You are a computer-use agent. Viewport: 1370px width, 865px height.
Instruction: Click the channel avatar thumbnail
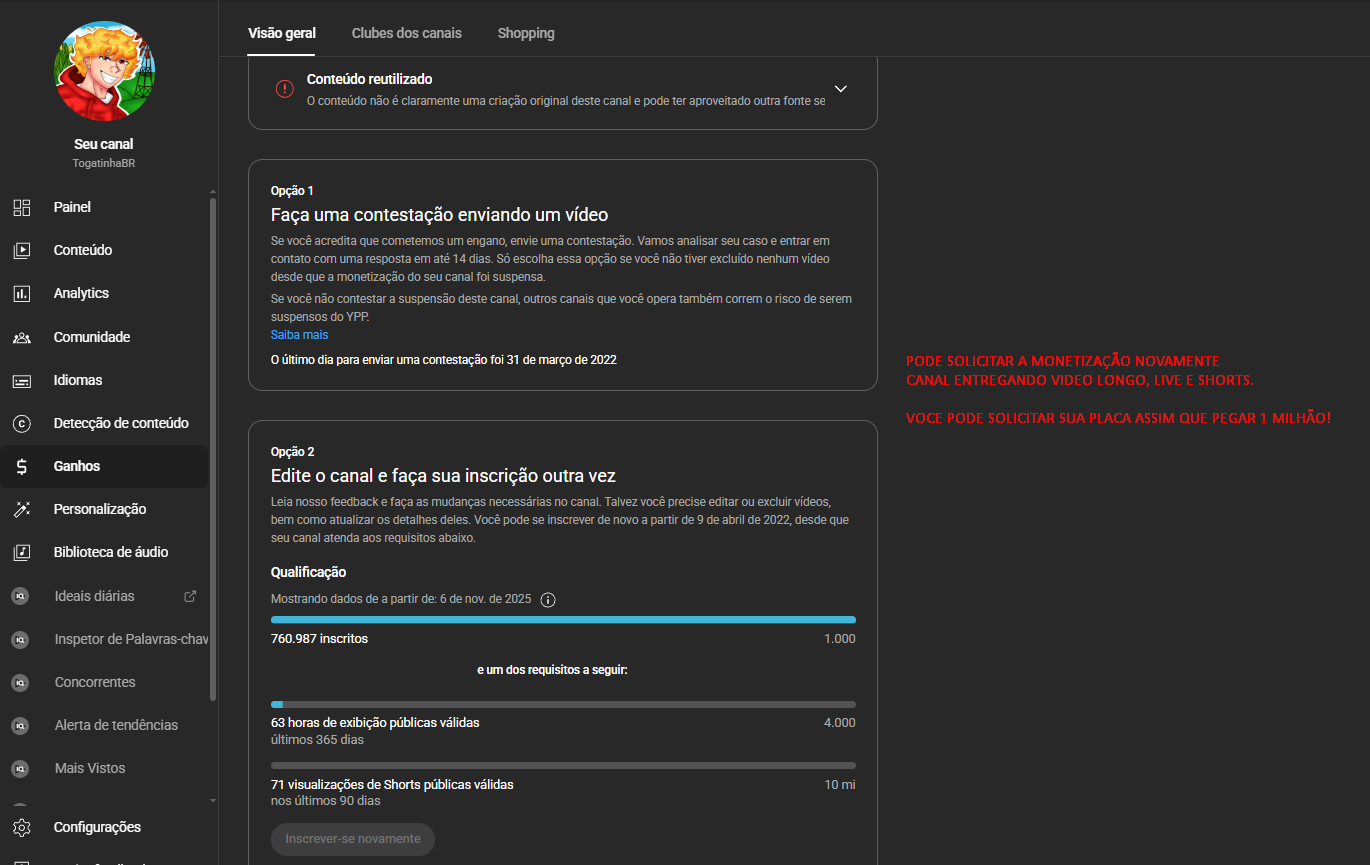point(104,71)
